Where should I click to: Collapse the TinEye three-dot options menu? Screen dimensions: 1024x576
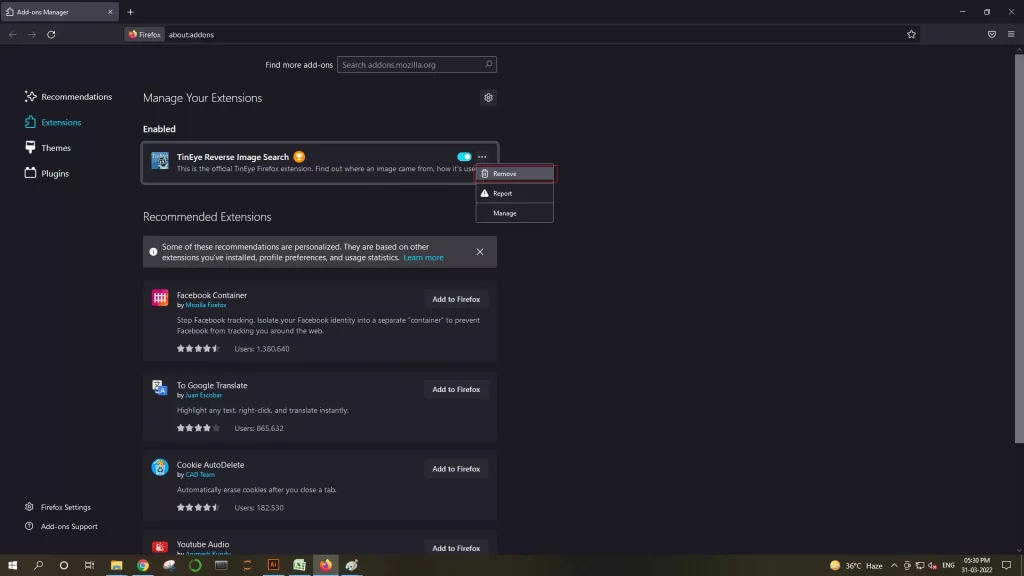click(x=482, y=157)
